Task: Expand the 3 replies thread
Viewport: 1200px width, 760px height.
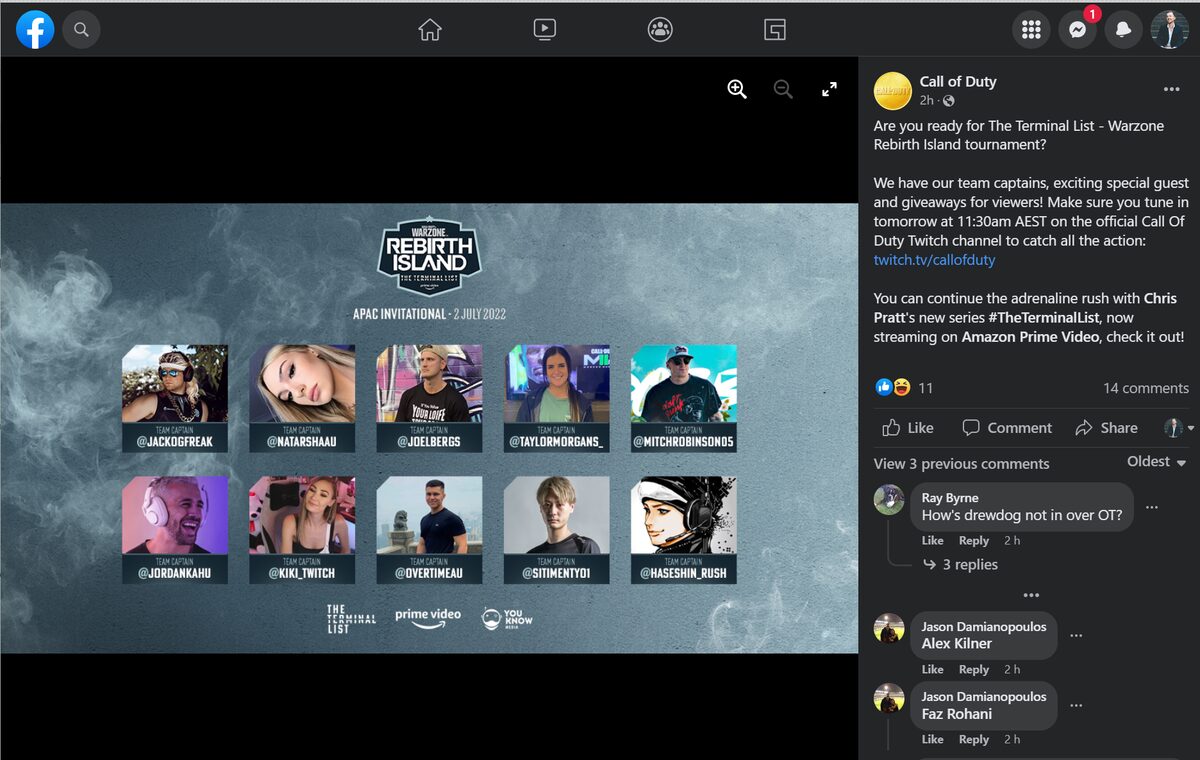Action: tap(961, 565)
